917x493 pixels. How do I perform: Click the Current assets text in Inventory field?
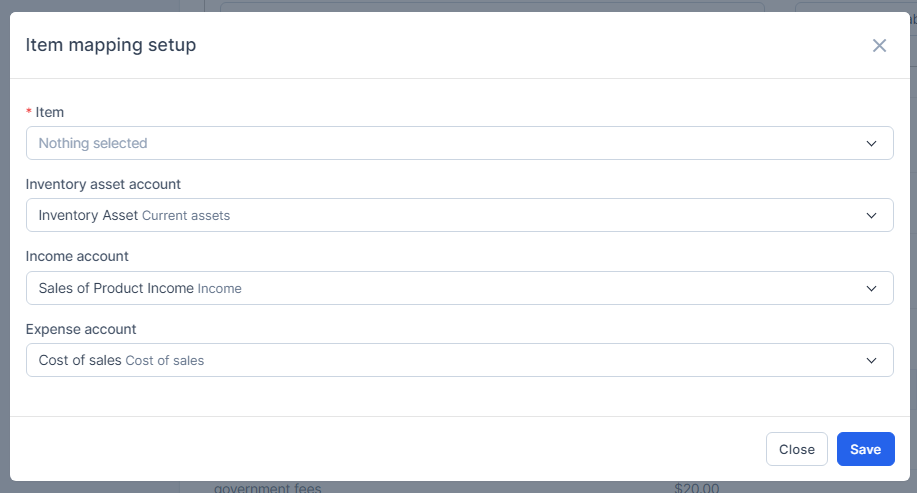tap(186, 216)
